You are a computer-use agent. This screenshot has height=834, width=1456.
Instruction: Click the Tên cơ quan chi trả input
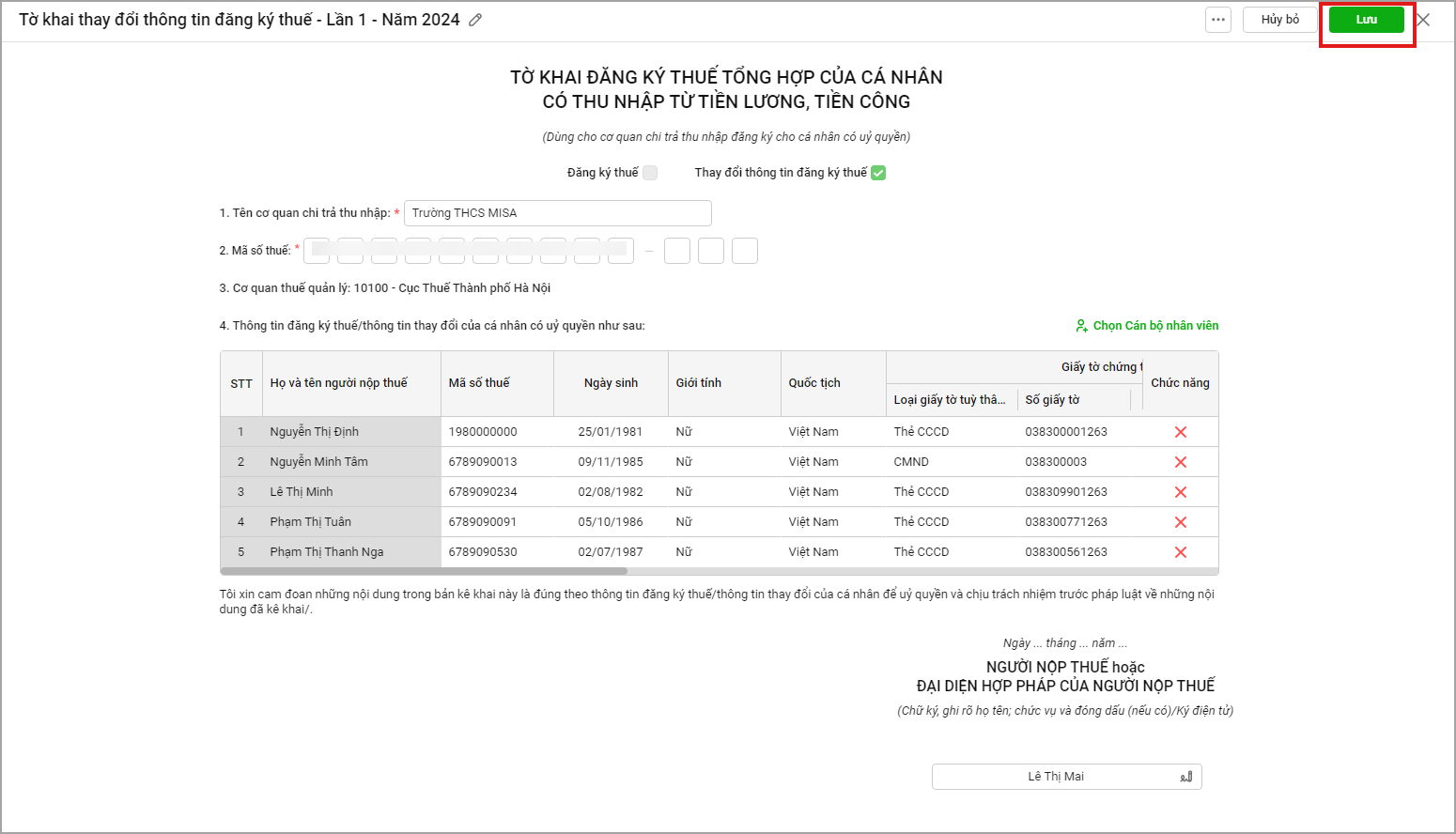coord(557,213)
